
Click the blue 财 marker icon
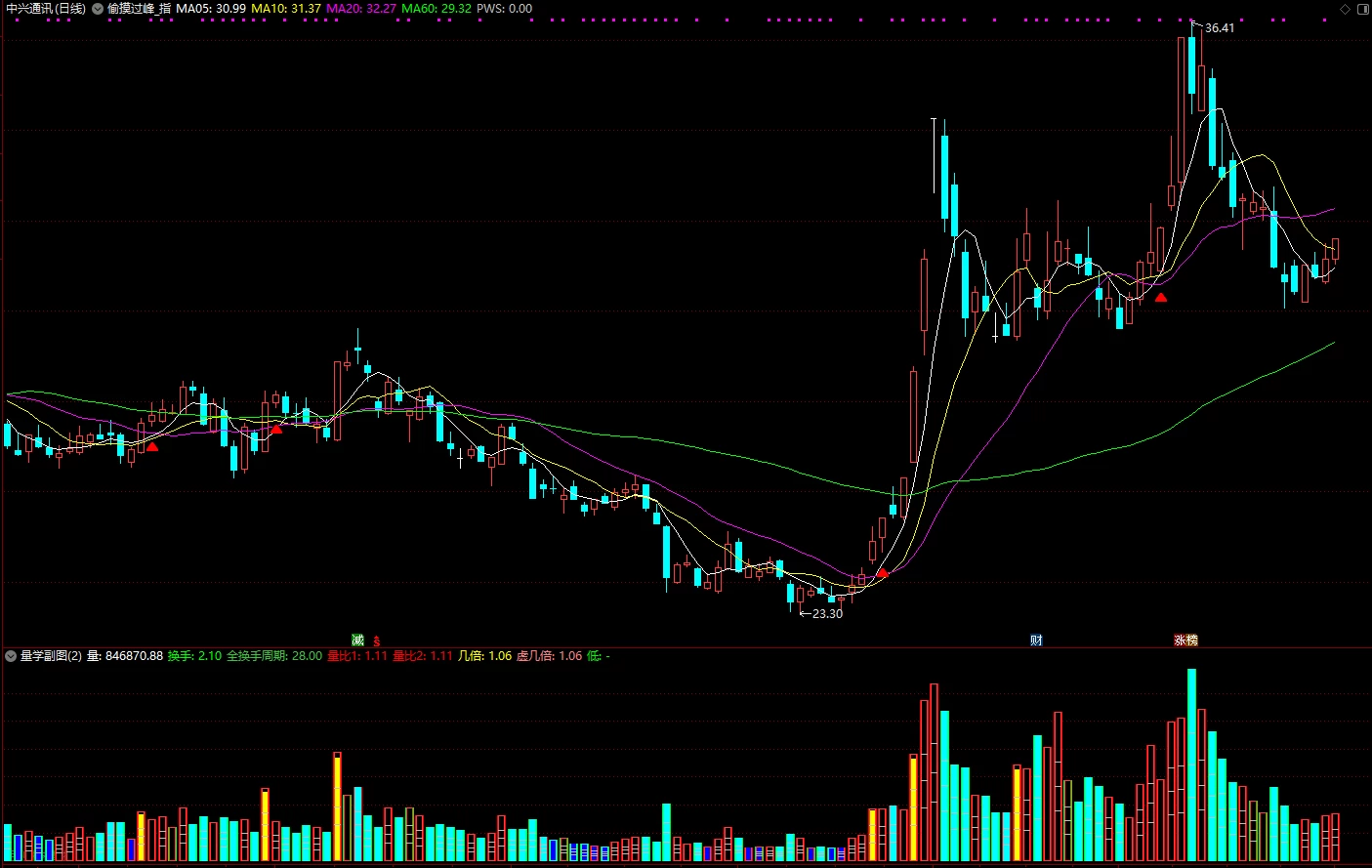[1036, 641]
